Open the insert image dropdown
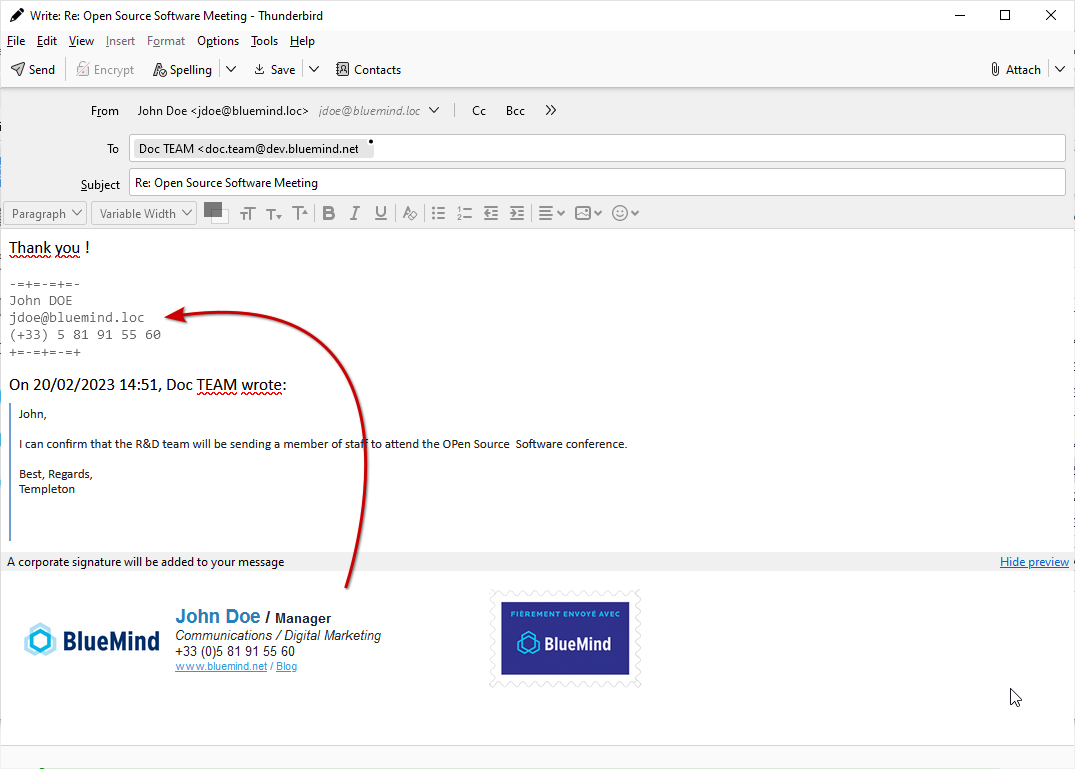The width and height of the screenshot is (1075, 769). (588, 213)
